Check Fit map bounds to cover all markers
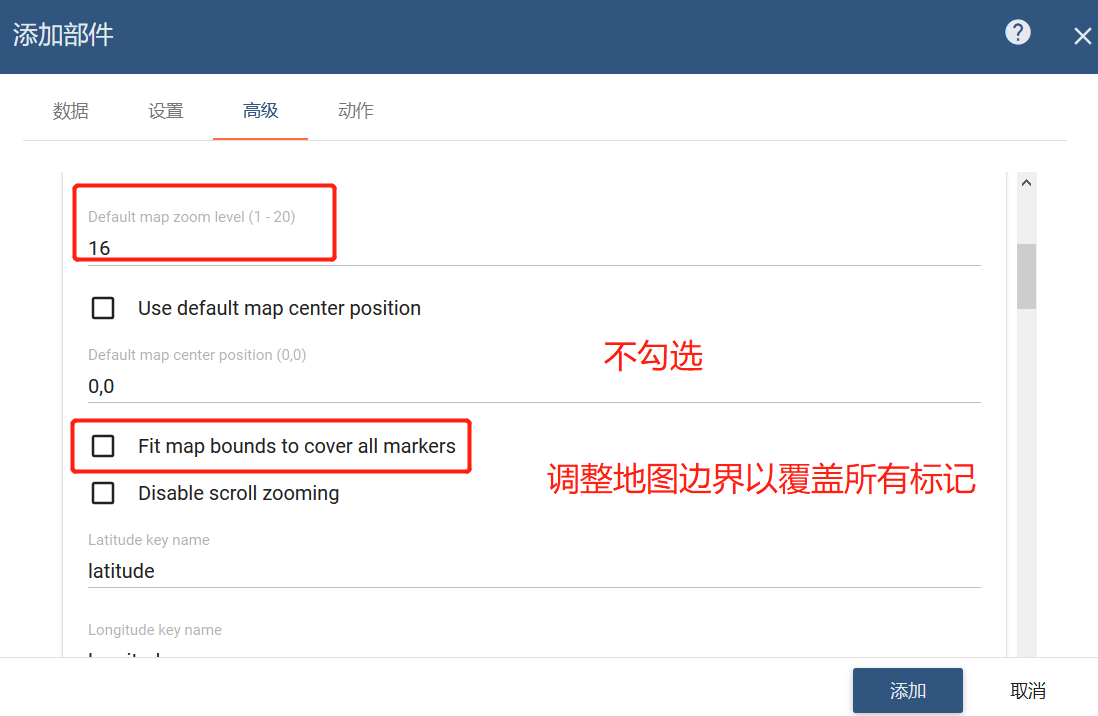 pyautogui.click(x=103, y=446)
